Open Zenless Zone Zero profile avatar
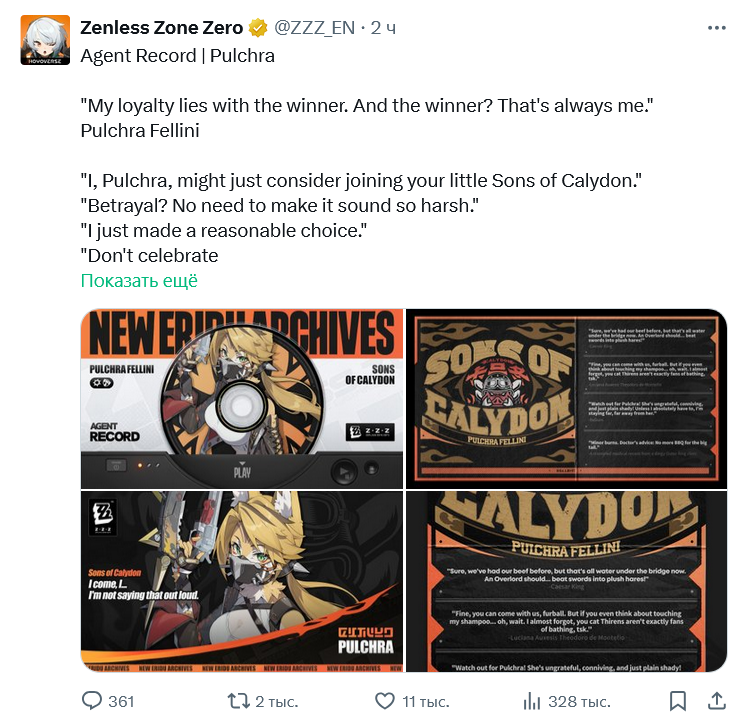 (x=45, y=40)
